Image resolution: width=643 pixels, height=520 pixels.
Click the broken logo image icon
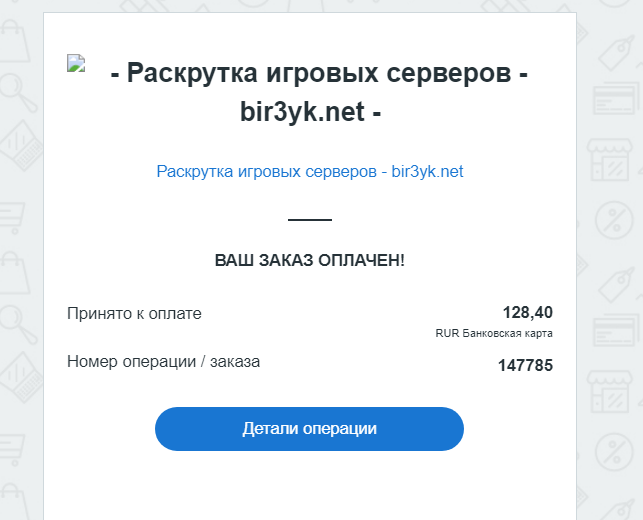pyautogui.click(x=76, y=64)
